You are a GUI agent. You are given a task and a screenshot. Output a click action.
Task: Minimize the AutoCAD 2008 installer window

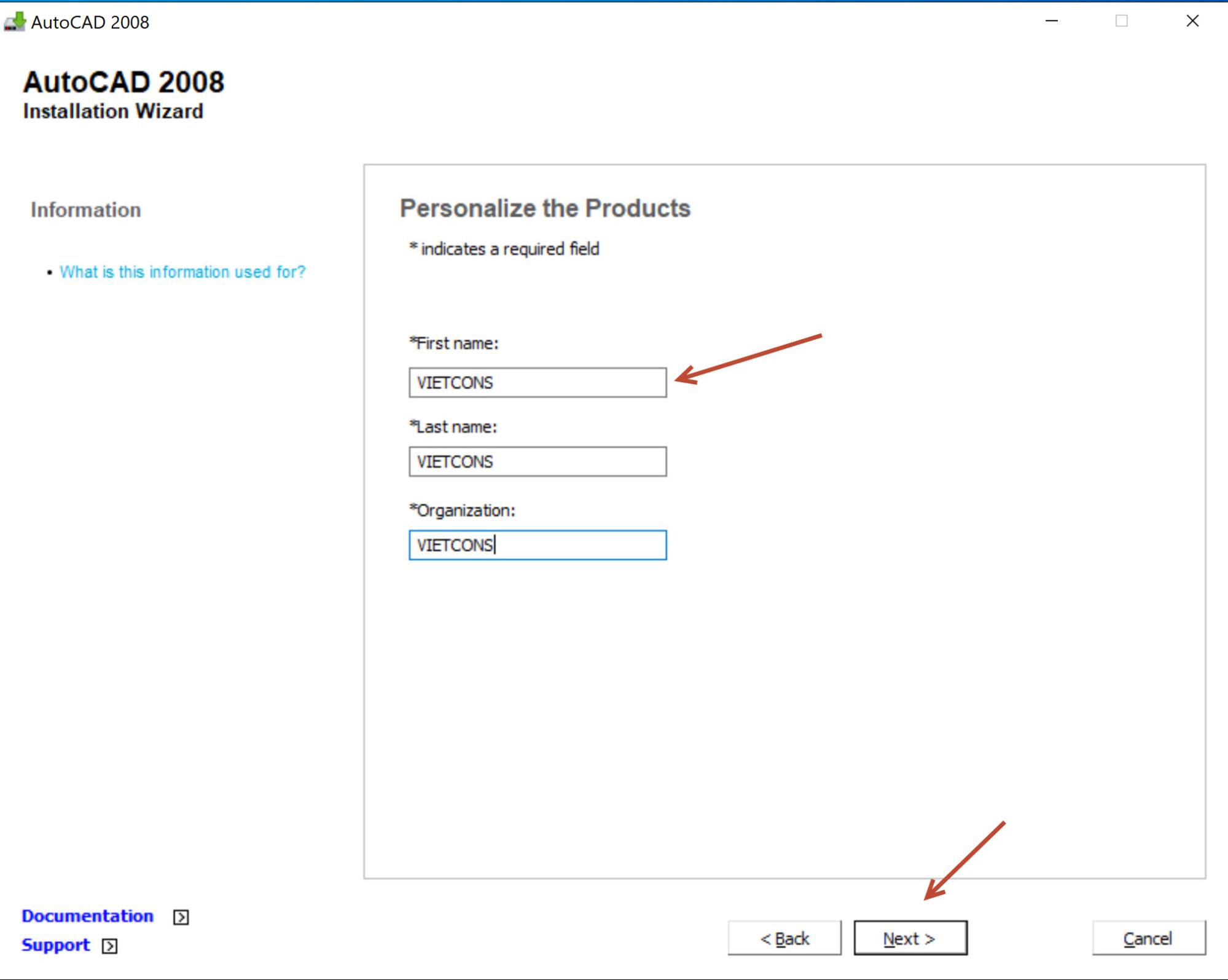(1052, 21)
